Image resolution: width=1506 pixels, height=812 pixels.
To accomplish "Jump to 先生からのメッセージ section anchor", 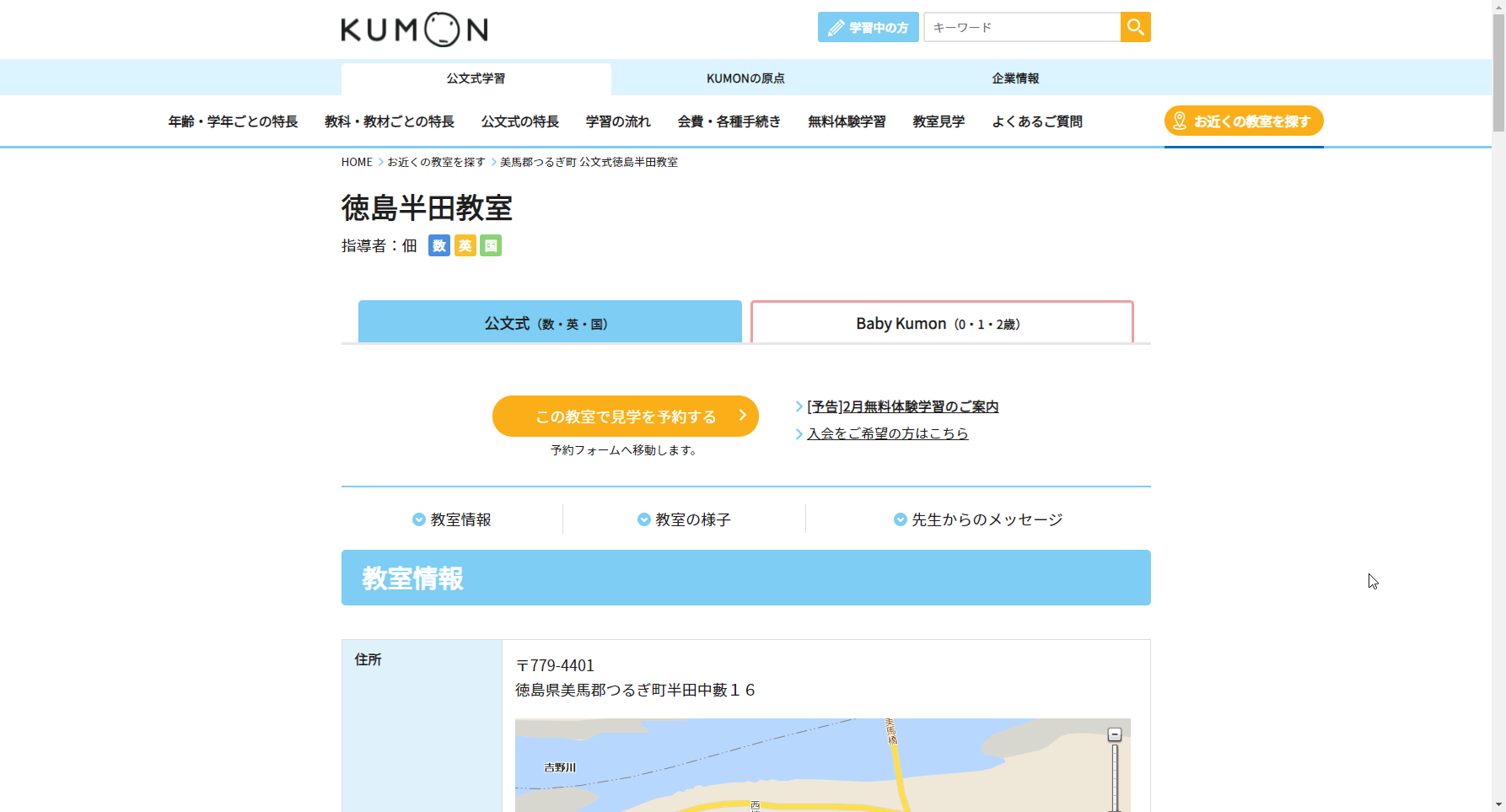I will 978,519.
